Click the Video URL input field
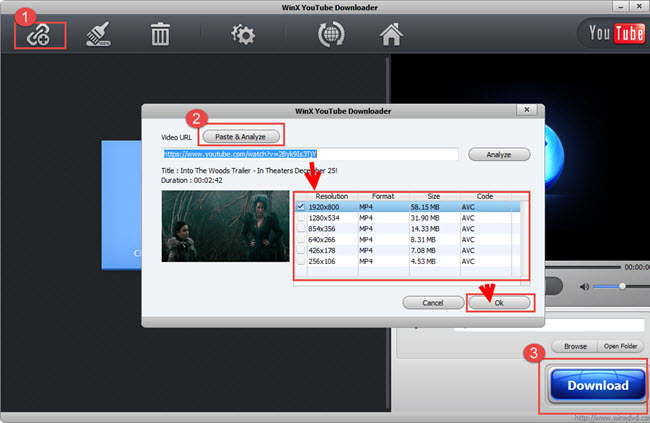The width and height of the screenshot is (650, 423). click(310, 154)
